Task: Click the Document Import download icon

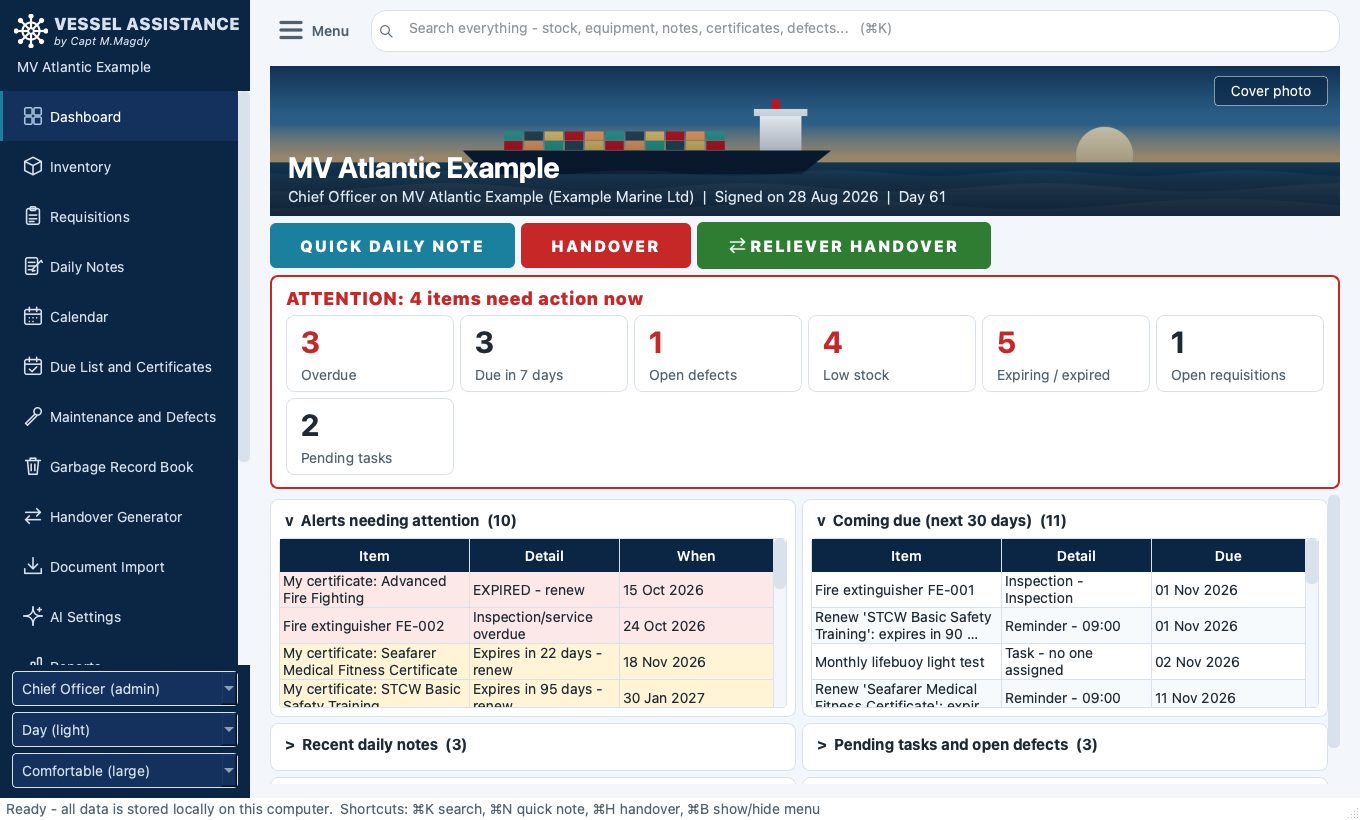Action: (x=32, y=566)
